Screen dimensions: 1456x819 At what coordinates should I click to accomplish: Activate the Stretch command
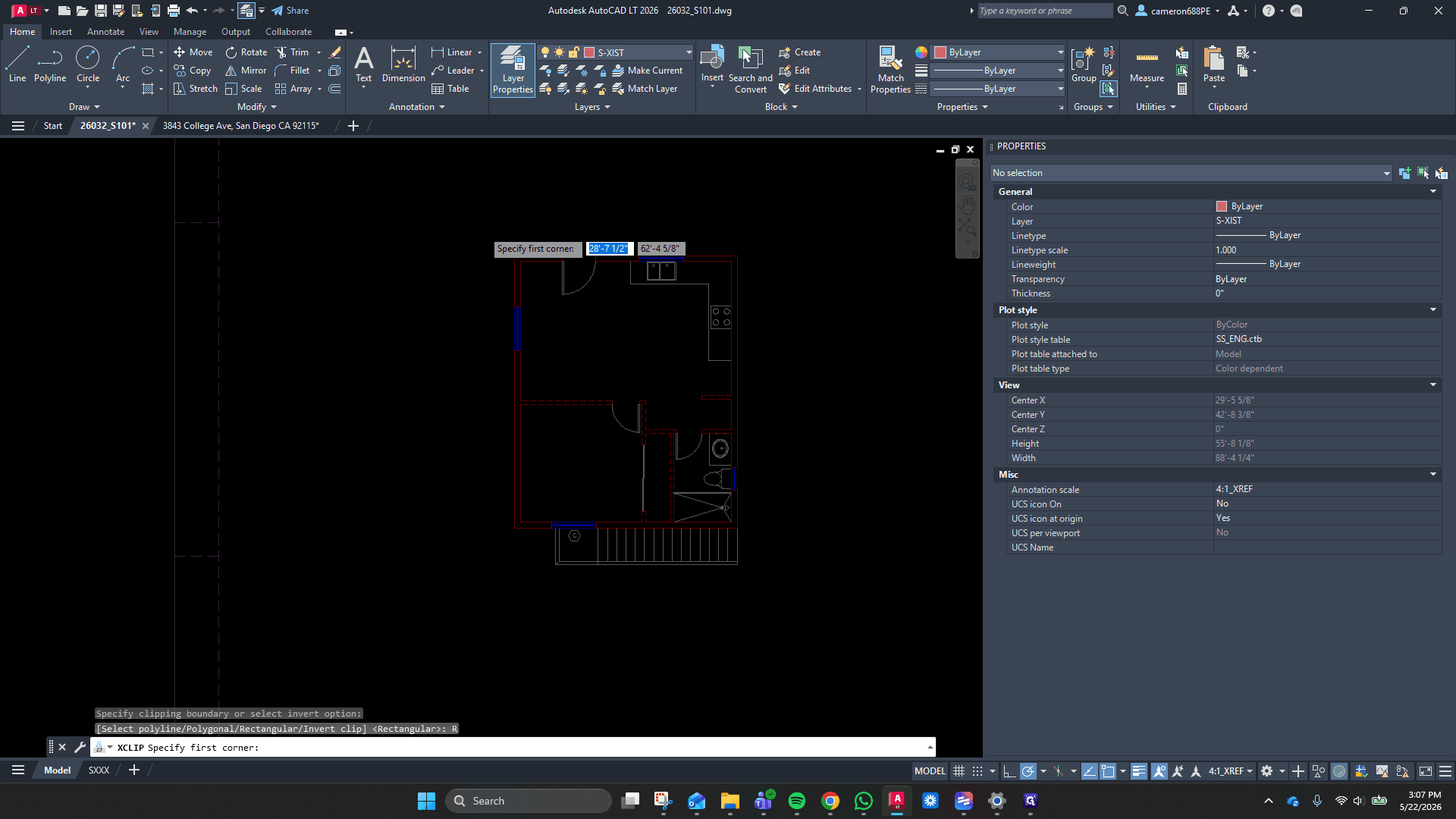pos(196,89)
